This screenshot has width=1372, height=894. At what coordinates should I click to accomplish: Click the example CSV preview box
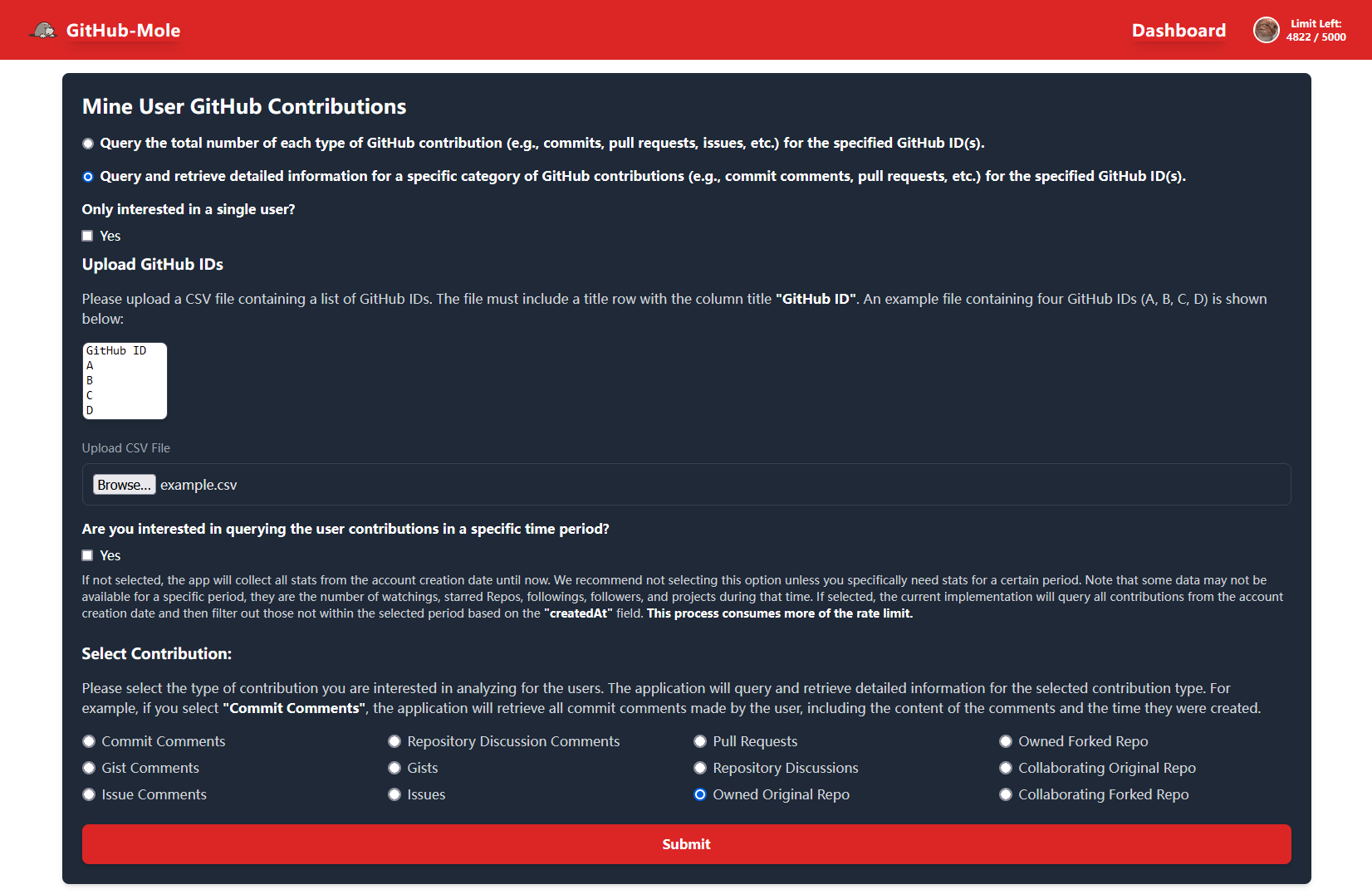click(125, 381)
